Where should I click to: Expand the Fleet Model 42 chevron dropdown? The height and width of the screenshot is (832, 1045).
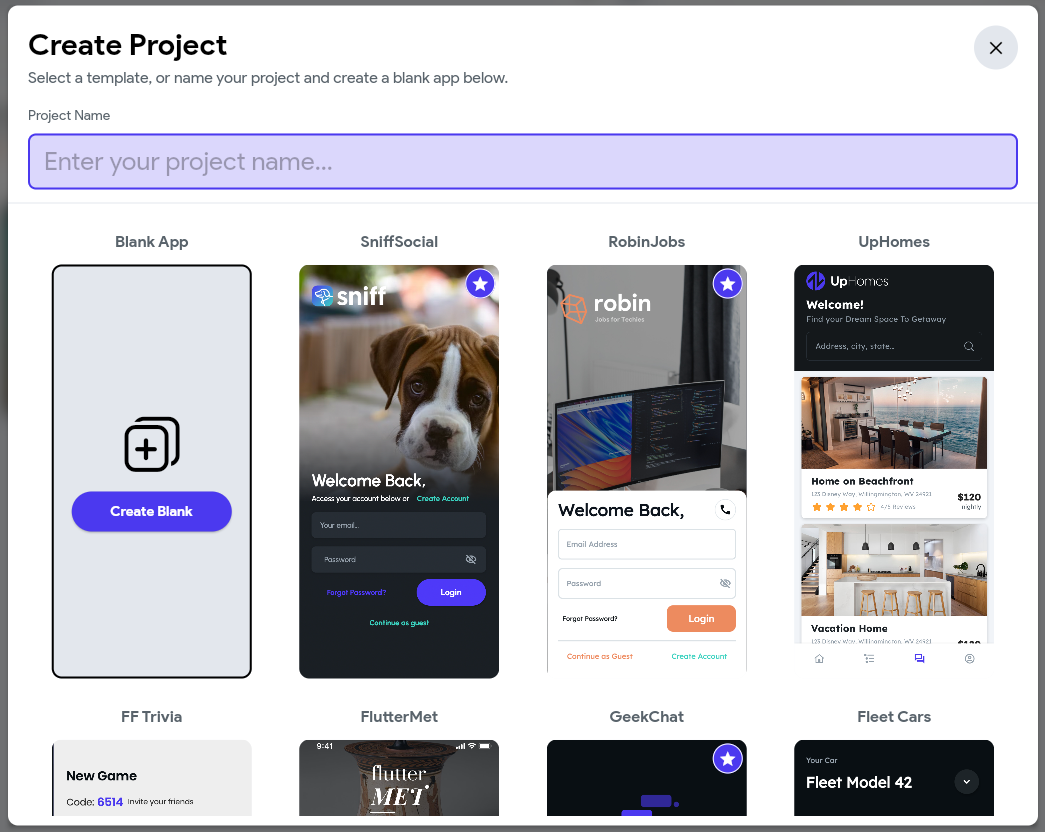point(966,782)
